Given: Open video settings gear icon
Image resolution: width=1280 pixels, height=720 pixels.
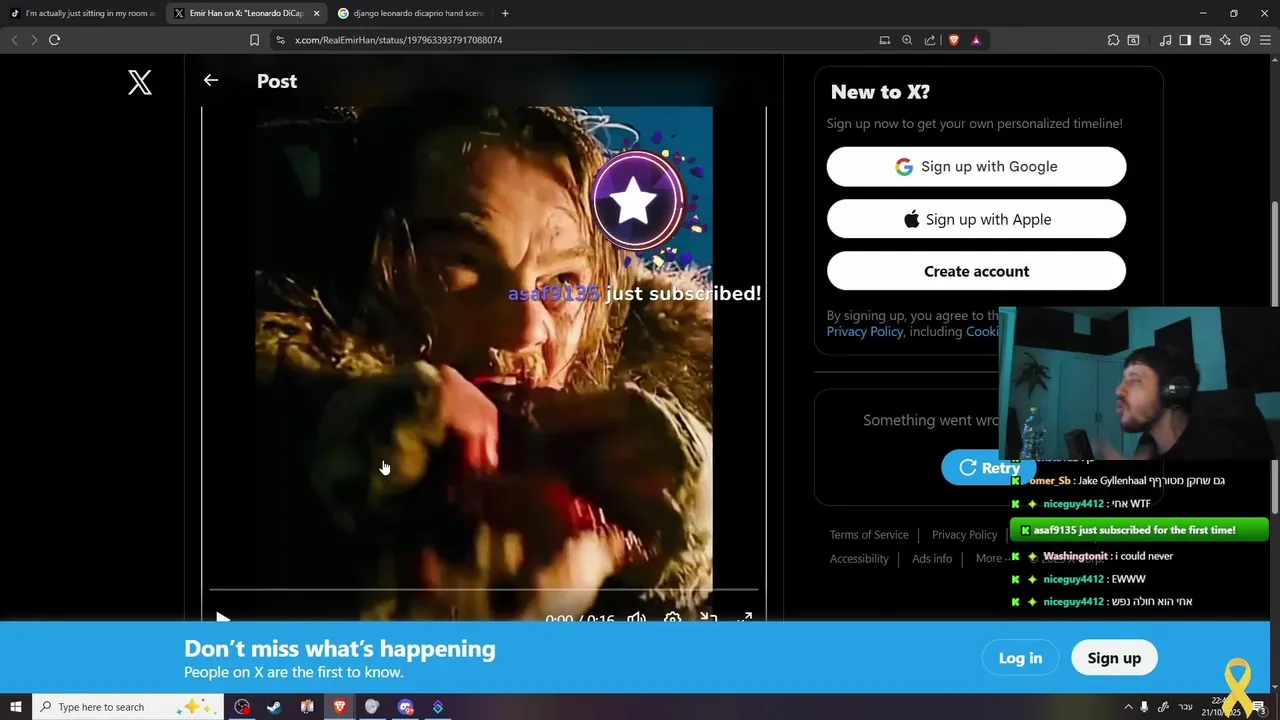Looking at the screenshot, I should pos(672,618).
